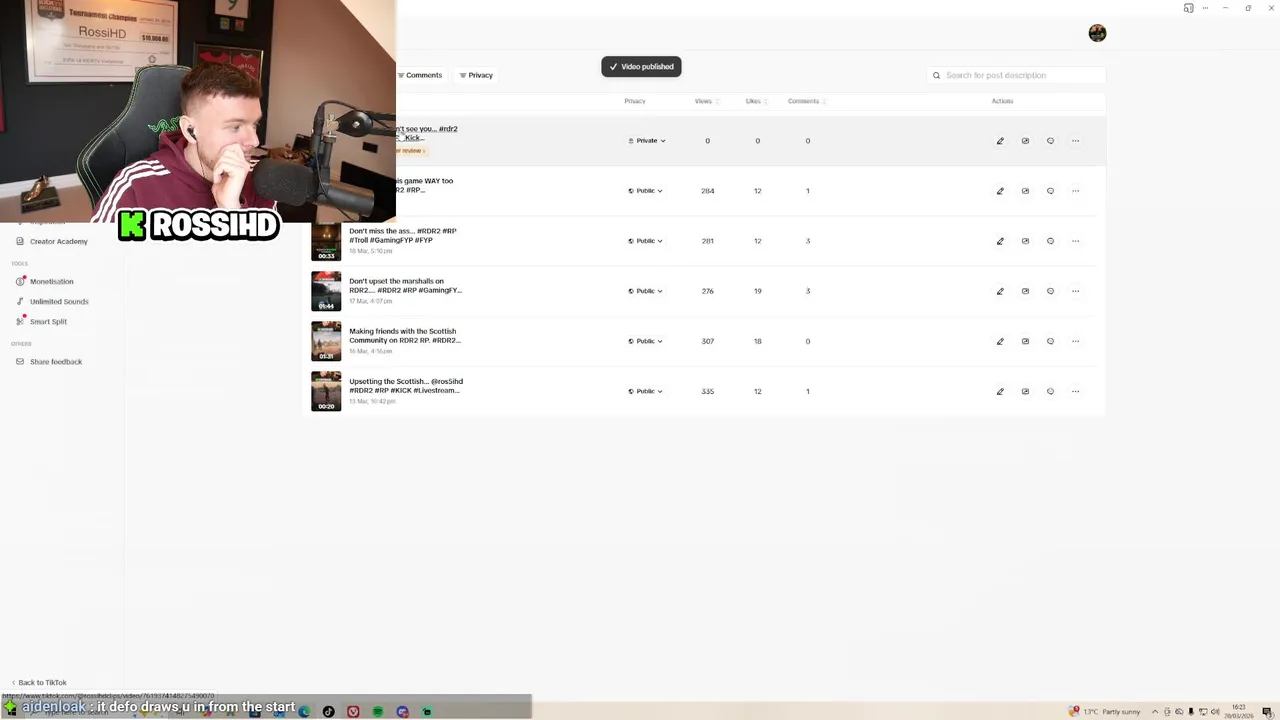Open the Privacy filter
Viewport: 1280px width, 720px height.
(x=476, y=75)
